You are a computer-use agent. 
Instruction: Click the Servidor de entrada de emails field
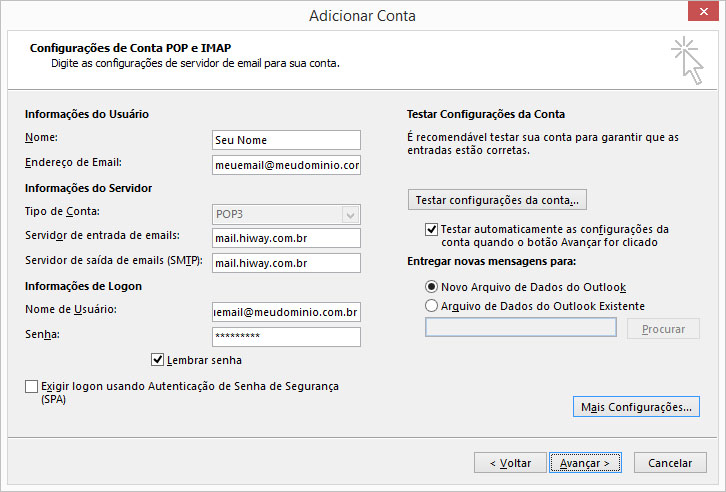[x=286, y=238]
